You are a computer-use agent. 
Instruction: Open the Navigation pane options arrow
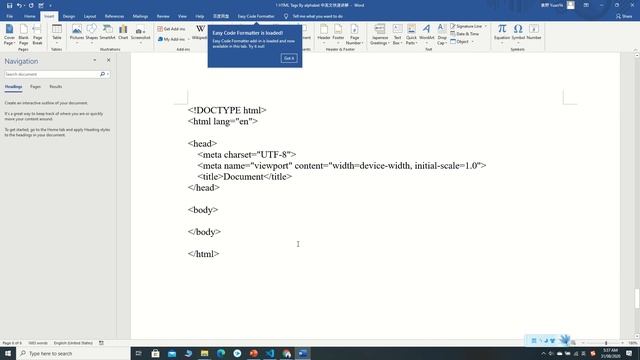pos(95,60)
